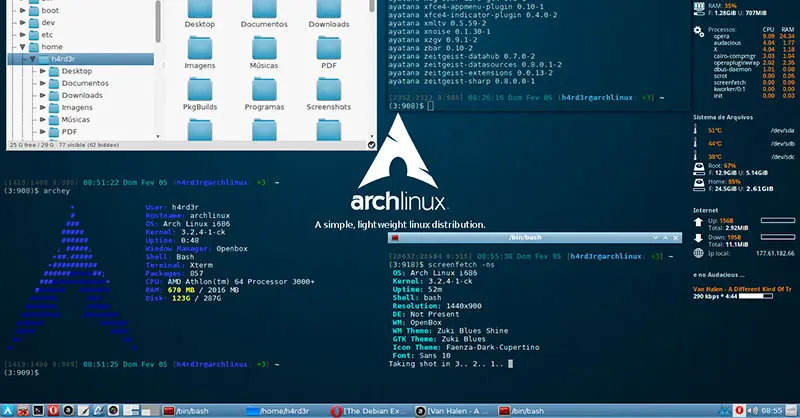The image size is (800, 418).
Task: Expand the Downloads folder in the tree
Action: 43,95
